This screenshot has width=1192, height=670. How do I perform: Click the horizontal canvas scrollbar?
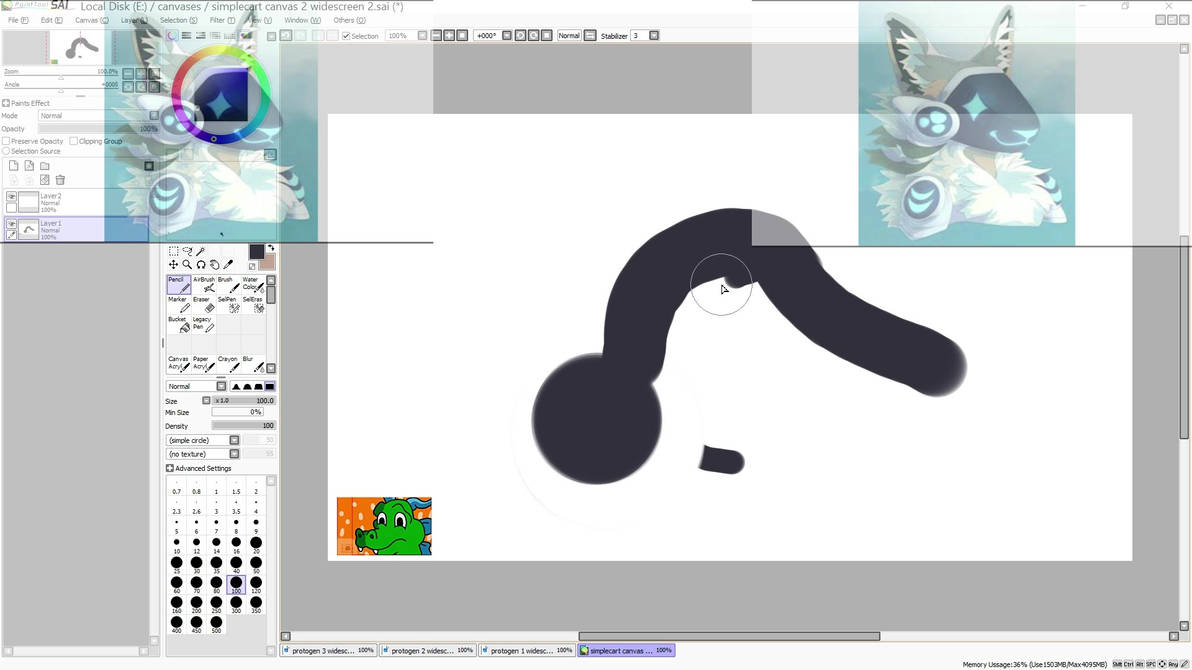coord(729,636)
